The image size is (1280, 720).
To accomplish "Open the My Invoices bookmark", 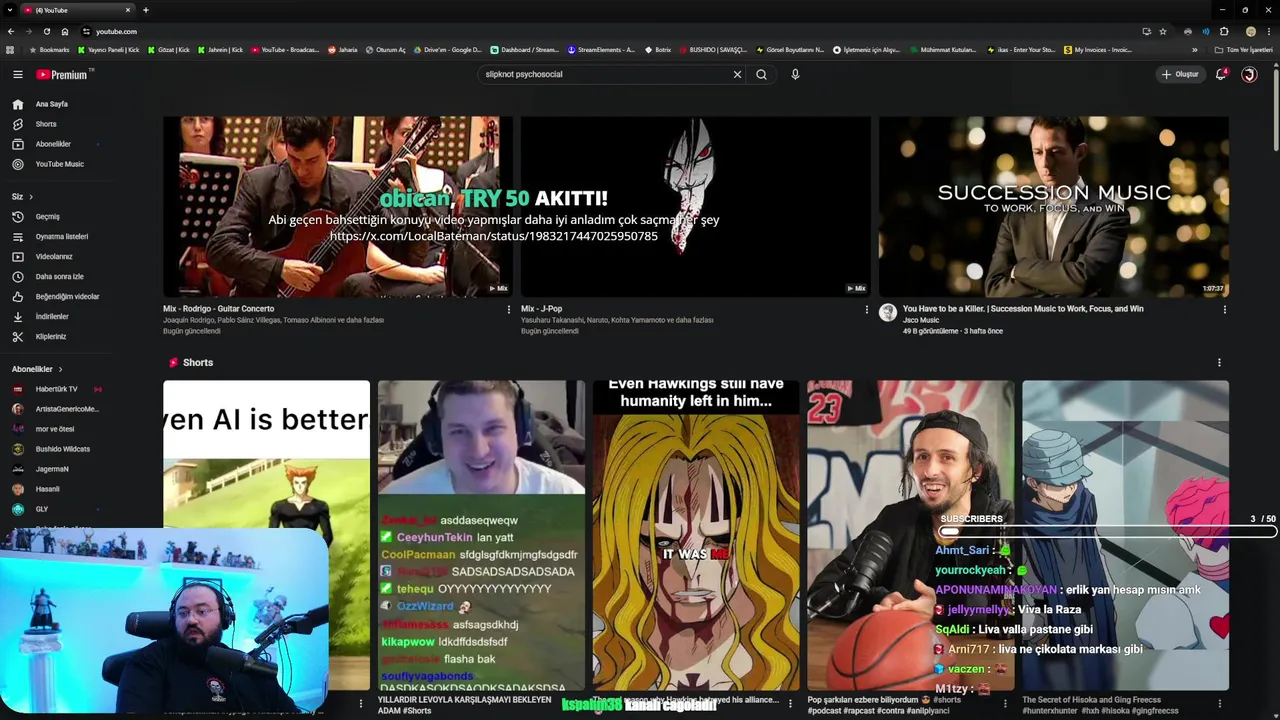I will pyautogui.click(x=1098, y=49).
